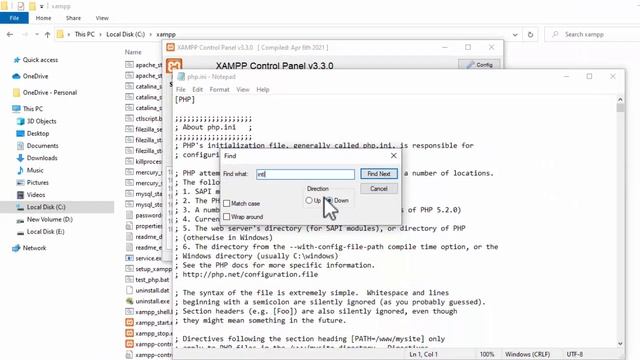
Task: Open OneDrive in sidebar
Action: pyautogui.click(x=36, y=76)
